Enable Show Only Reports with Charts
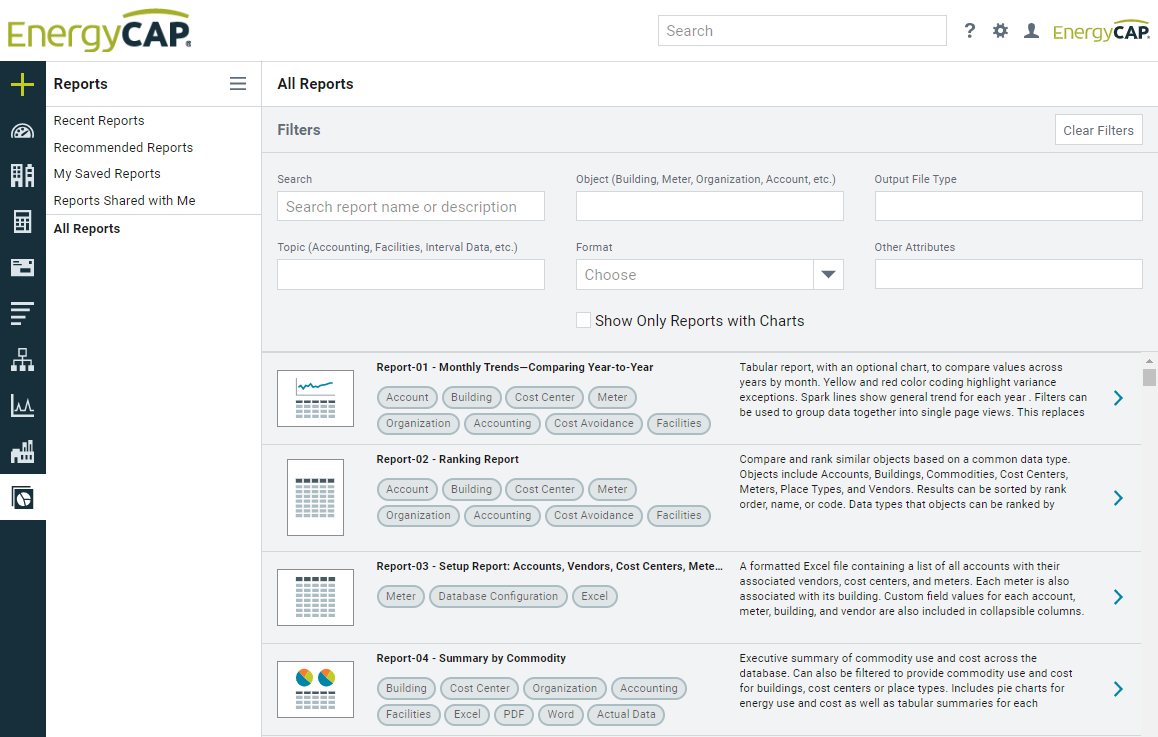Screen dimensions: 1158x737 pyautogui.click(x=584, y=320)
